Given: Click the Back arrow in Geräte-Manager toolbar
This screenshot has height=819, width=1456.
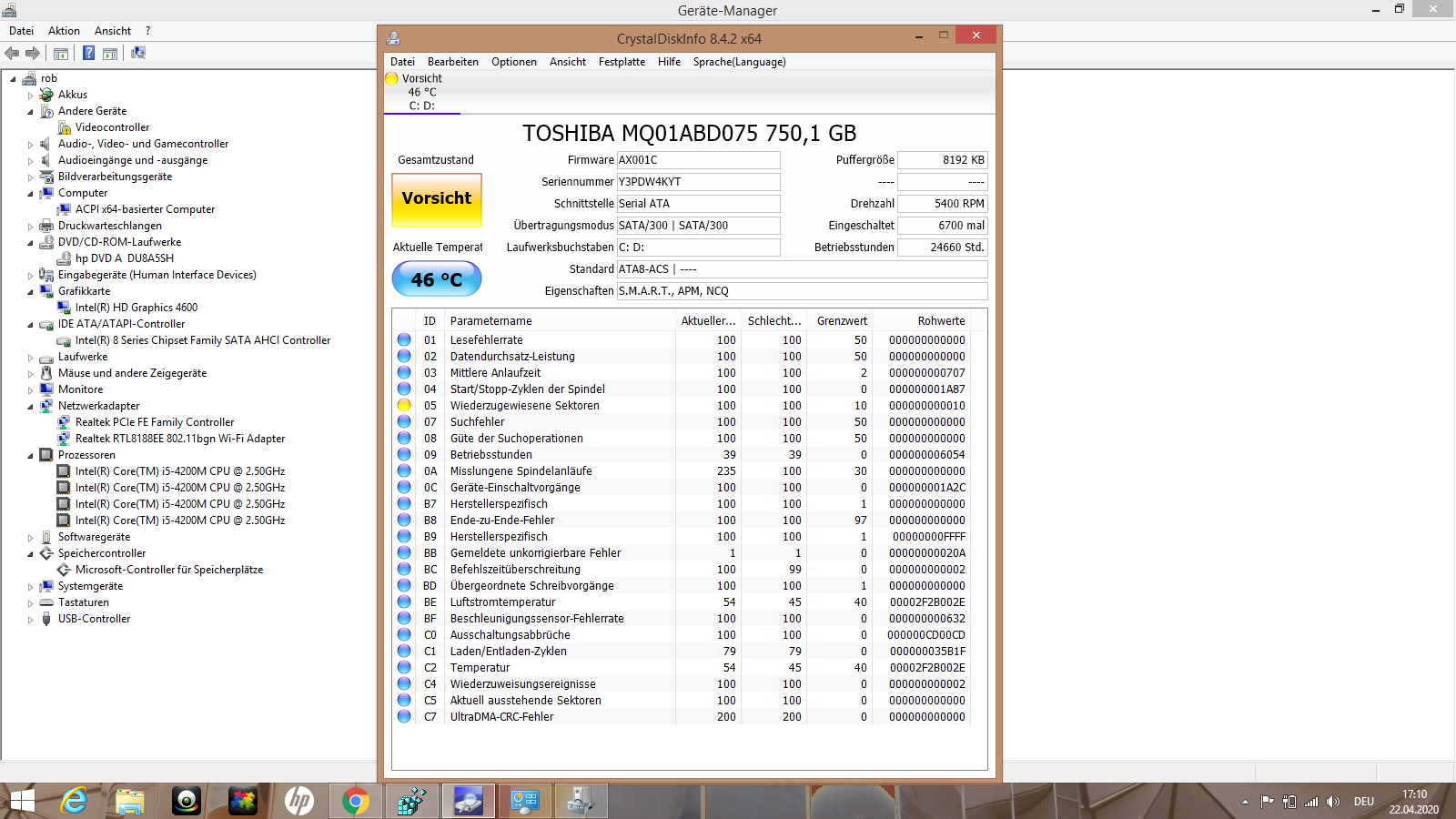Looking at the screenshot, I should (13, 53).
